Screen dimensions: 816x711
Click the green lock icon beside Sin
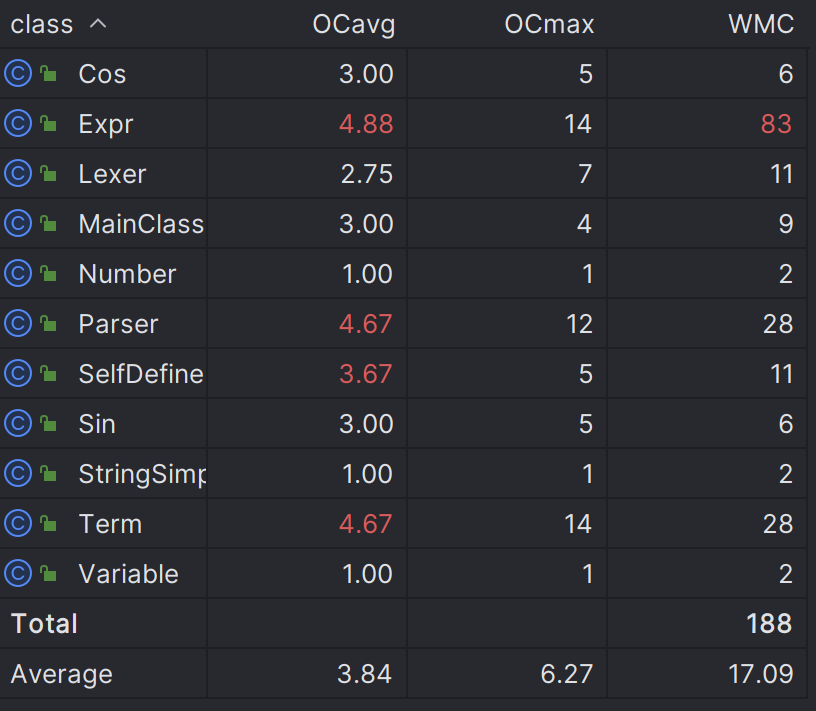click(48, 424)
